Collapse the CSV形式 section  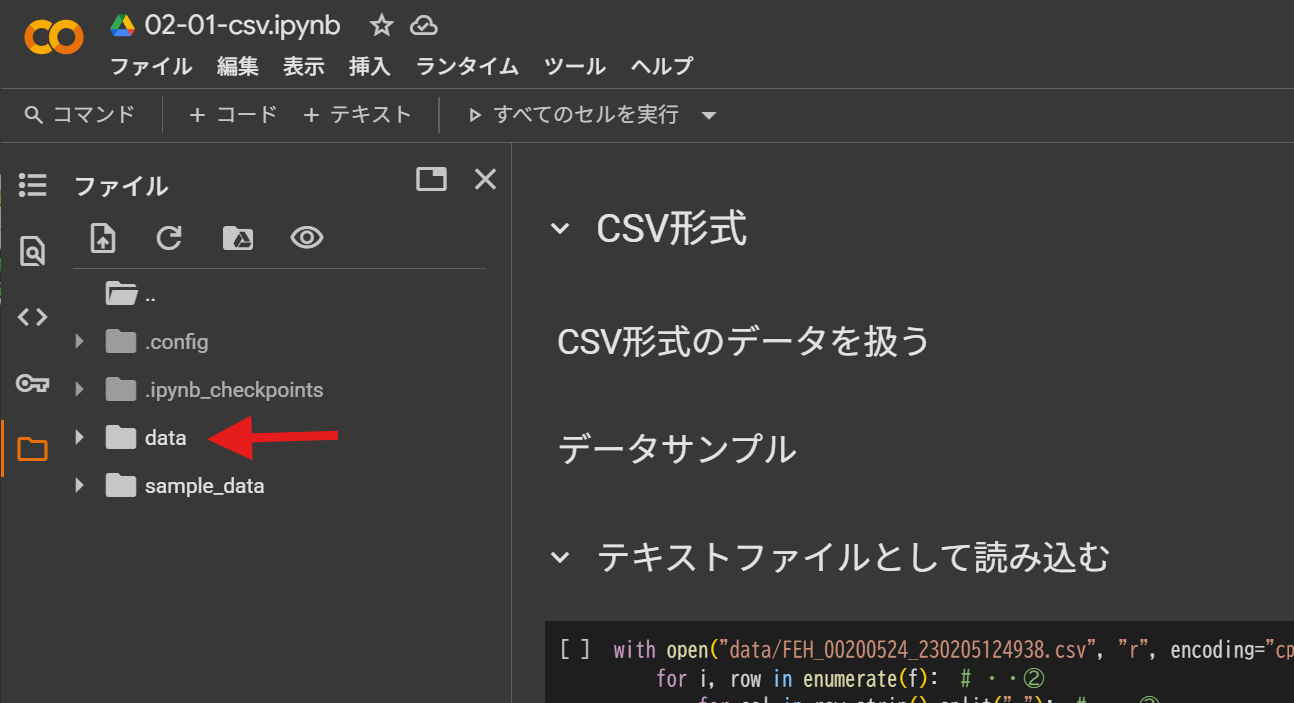click(x=560, y=229)
